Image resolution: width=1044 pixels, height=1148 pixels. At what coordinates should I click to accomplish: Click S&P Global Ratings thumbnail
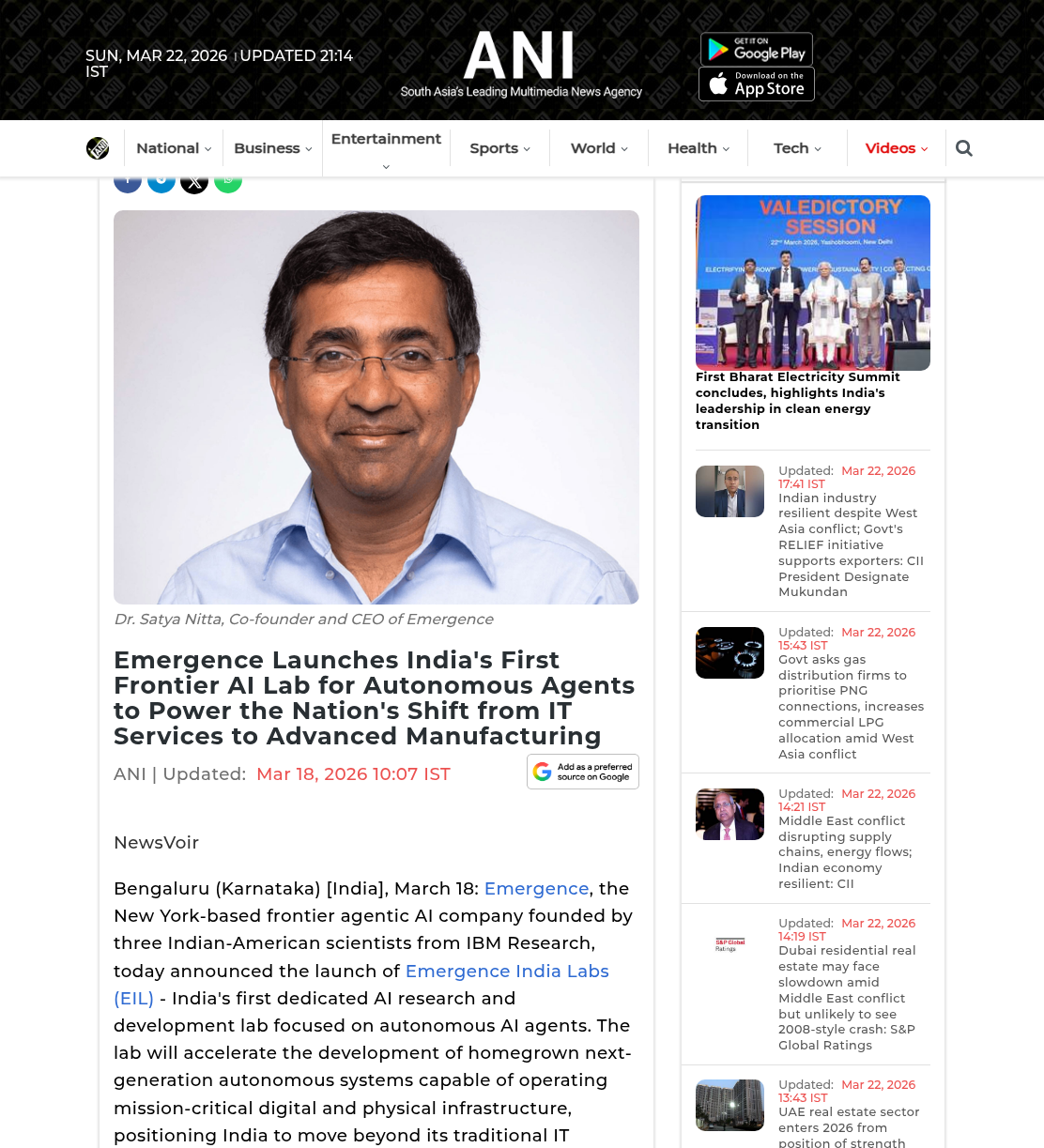pos(729,944)
